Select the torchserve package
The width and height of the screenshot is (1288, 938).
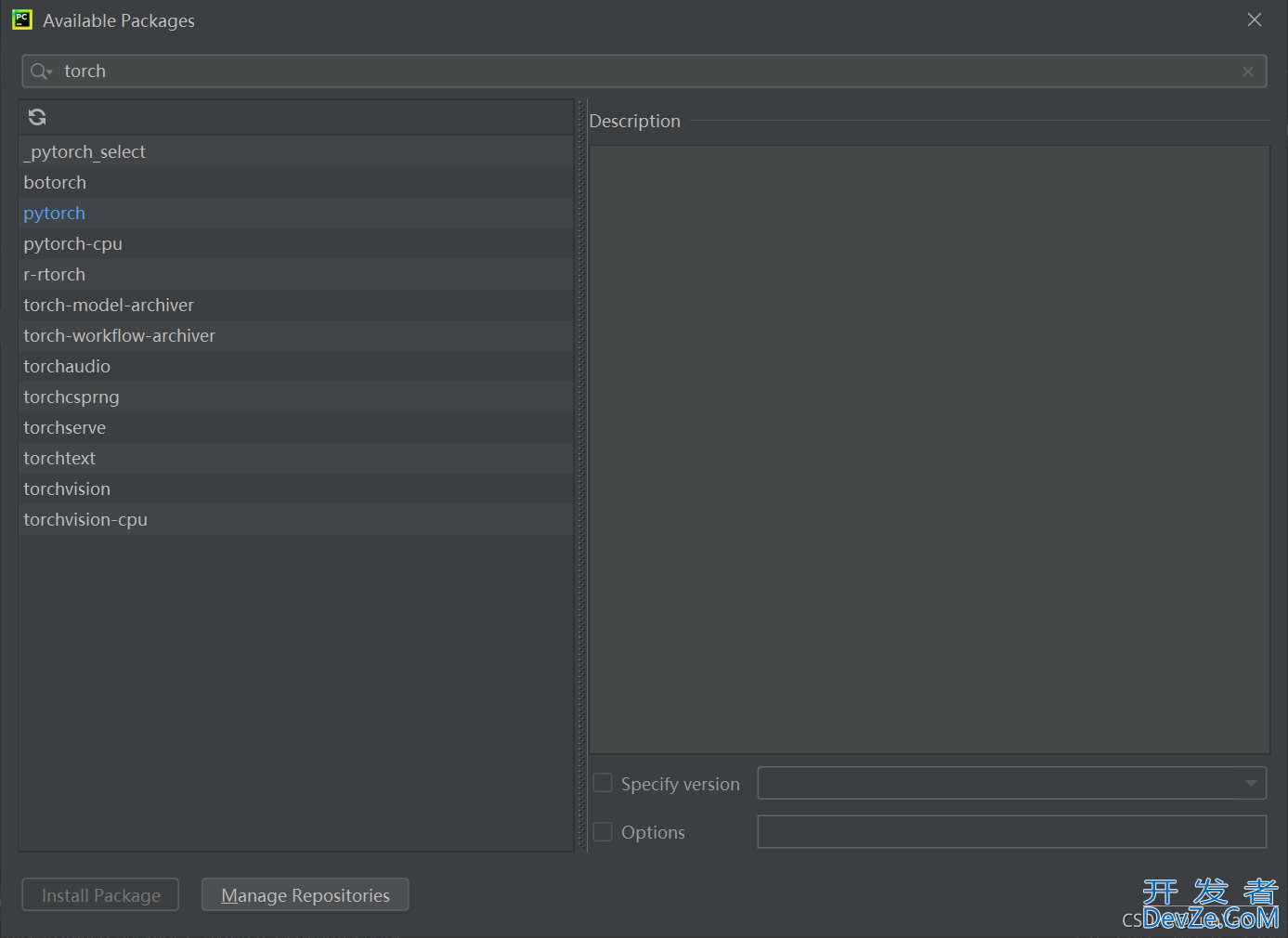(295, 427)
